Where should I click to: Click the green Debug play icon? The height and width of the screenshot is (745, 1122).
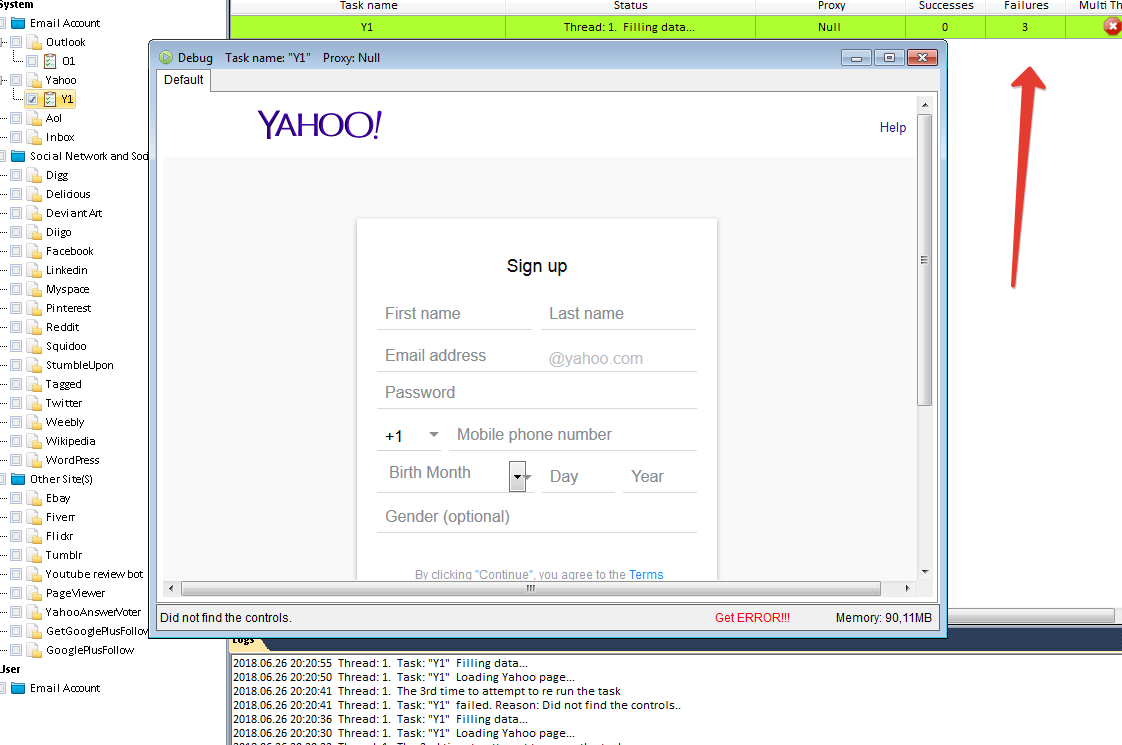166,58
